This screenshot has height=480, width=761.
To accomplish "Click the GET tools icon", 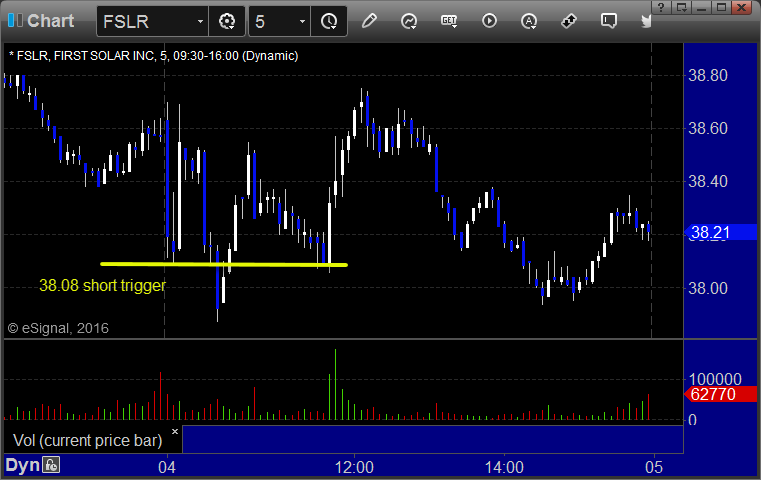I will pos(449,21).
